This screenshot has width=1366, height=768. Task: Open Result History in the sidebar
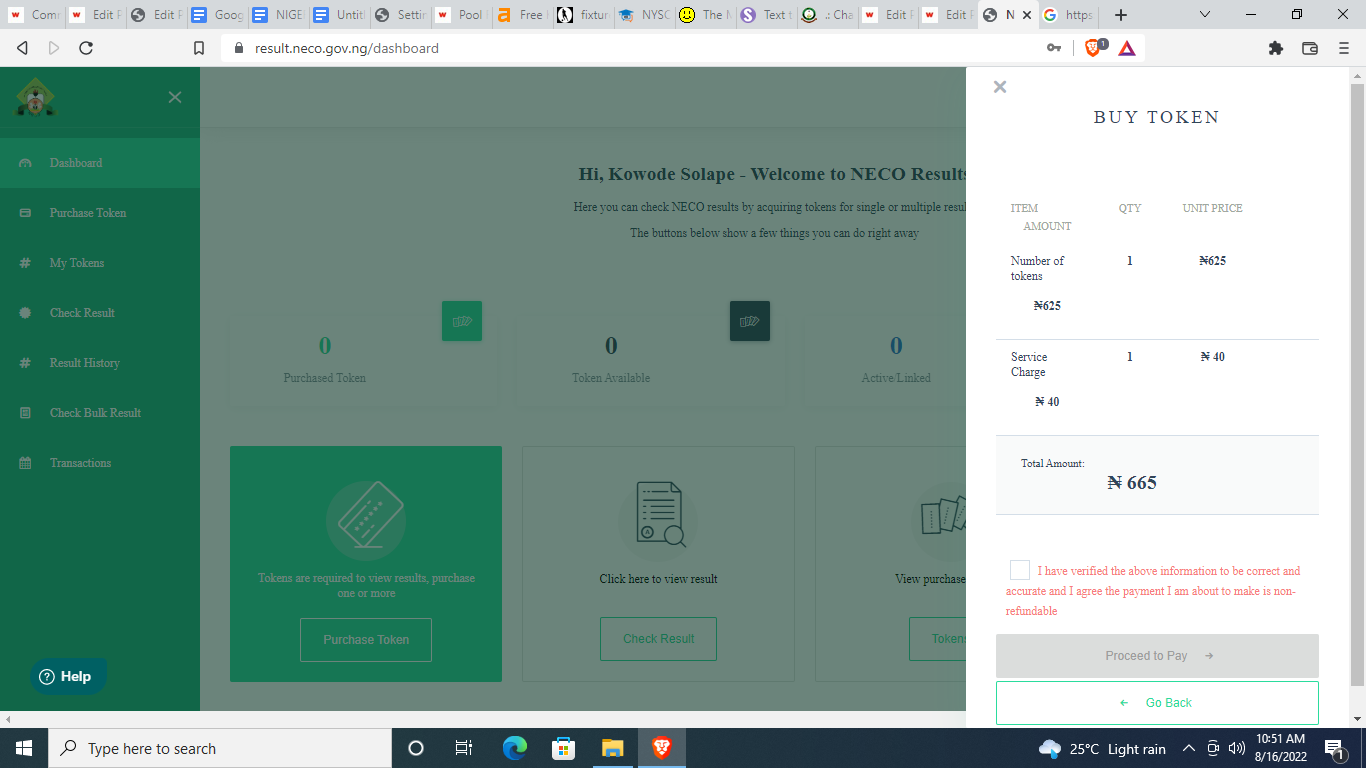(100, 363)
